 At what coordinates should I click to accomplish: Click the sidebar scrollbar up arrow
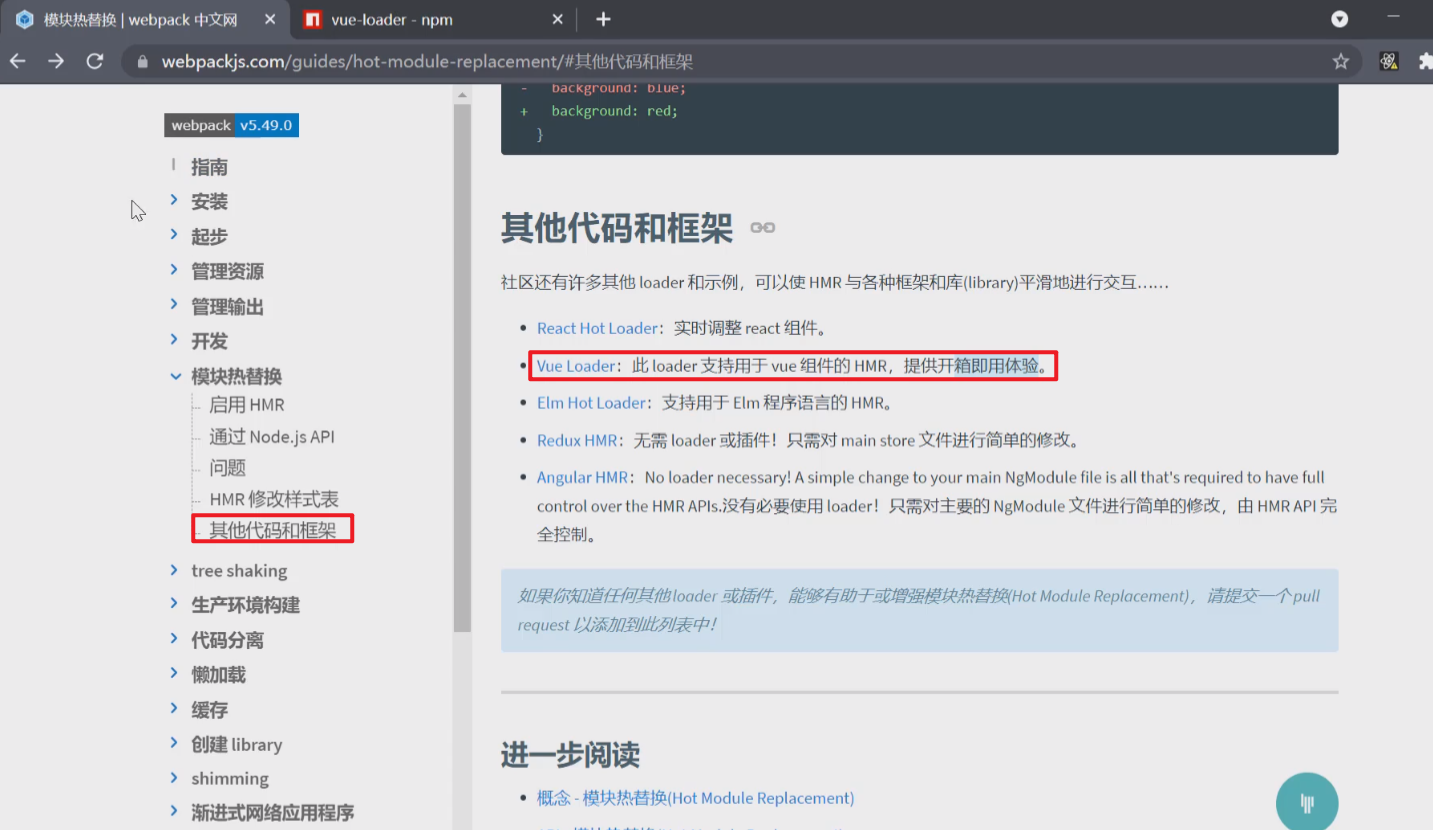coord(462,95)
